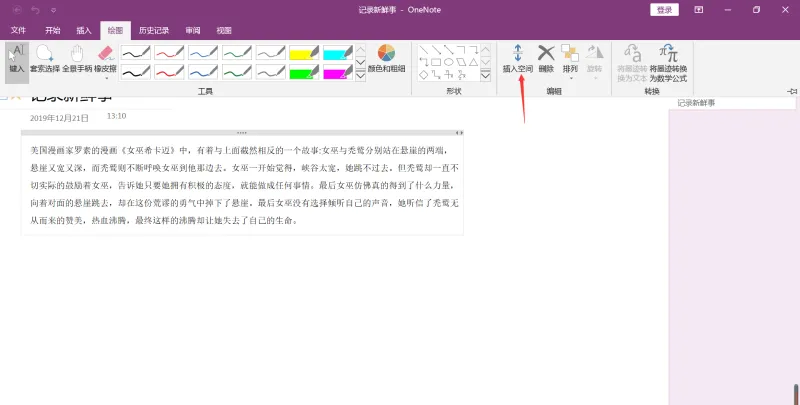The image size is (800, 405).
Task: Activate the 套索选择 lasso select tool
Action: point(44,58)
